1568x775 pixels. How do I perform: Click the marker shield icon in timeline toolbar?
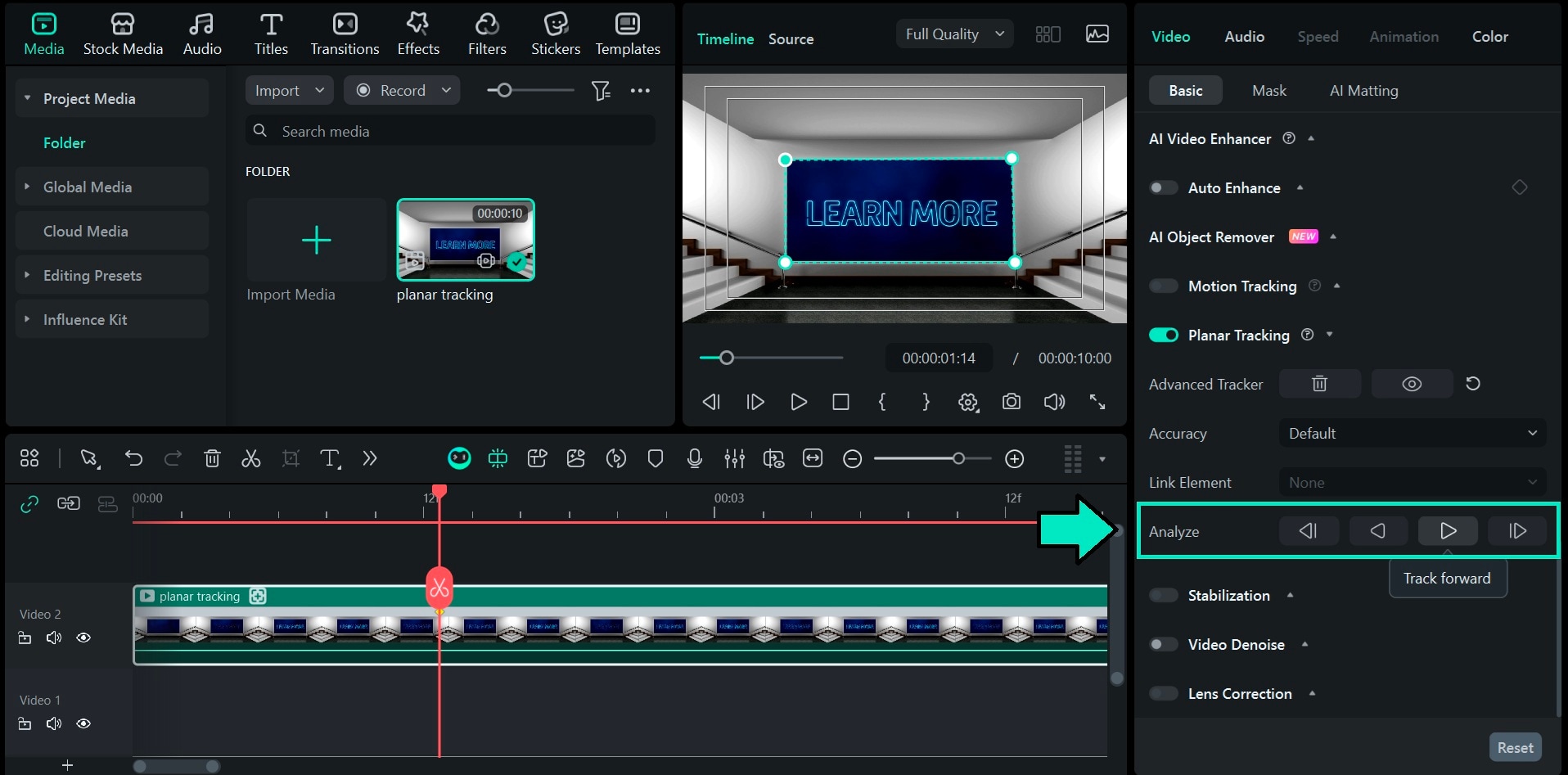[656, 459]
